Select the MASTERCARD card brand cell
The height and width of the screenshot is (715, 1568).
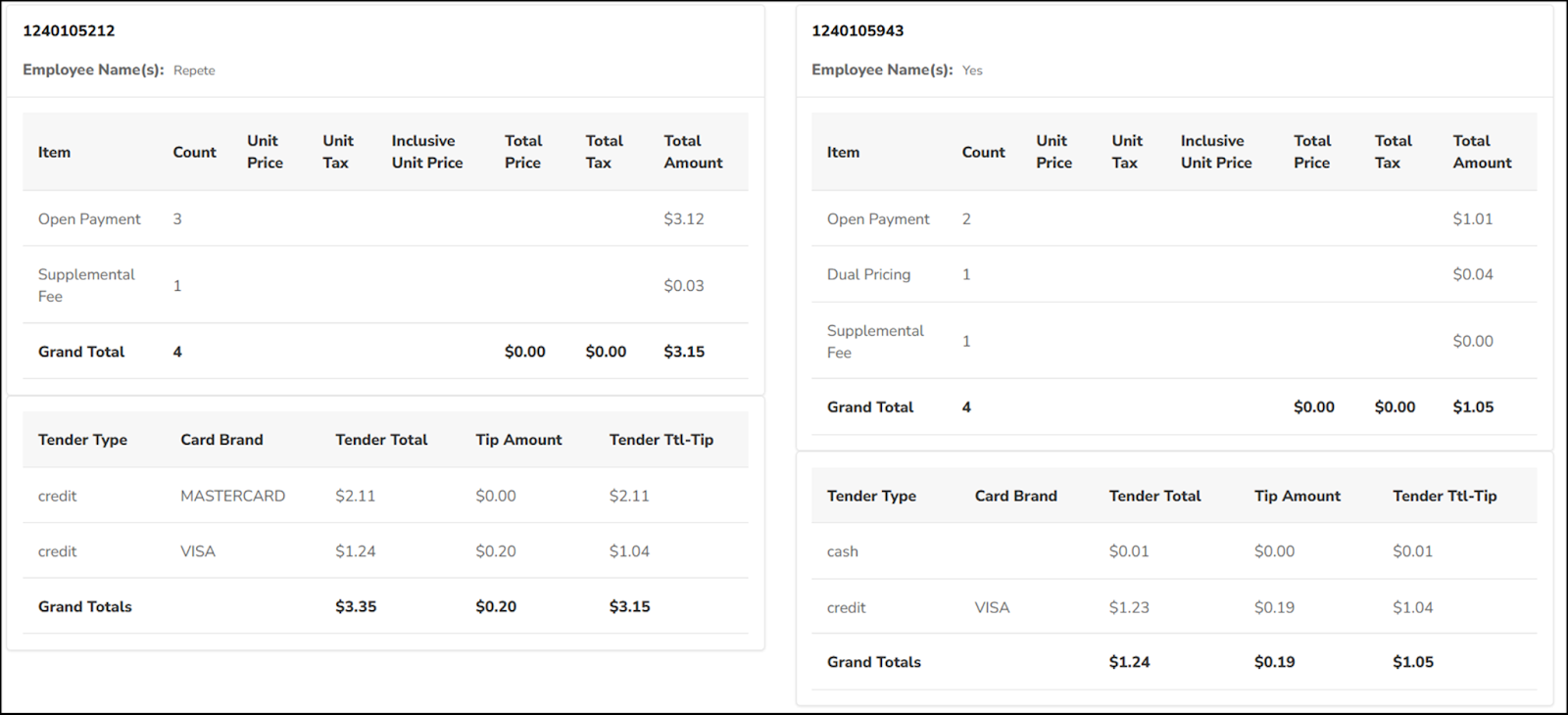click(x=232, y=496)
